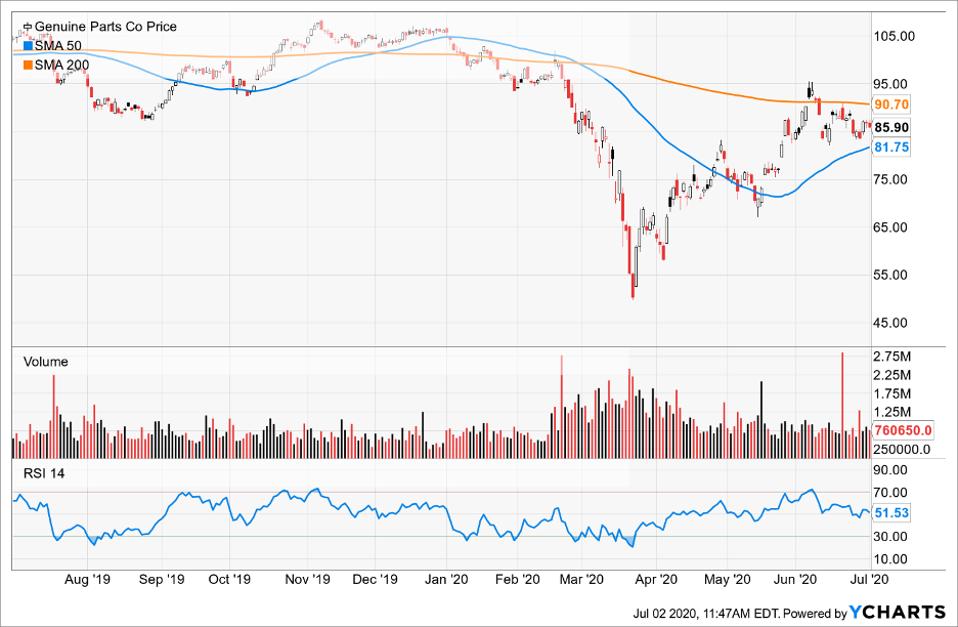Click the Jul '20 date axis label
This screenshot has width=958, height=627.
pos(869,579)
